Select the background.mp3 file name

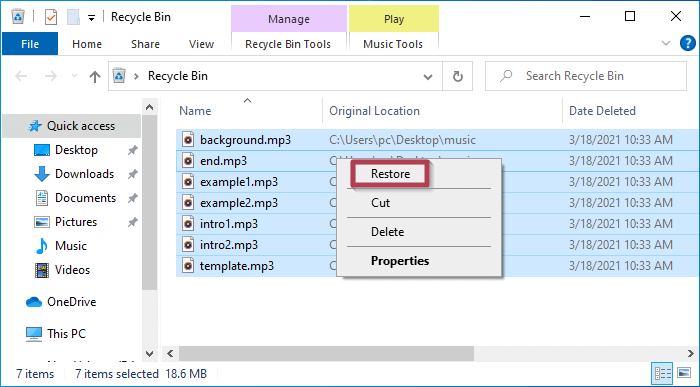[x=245, y=140]
